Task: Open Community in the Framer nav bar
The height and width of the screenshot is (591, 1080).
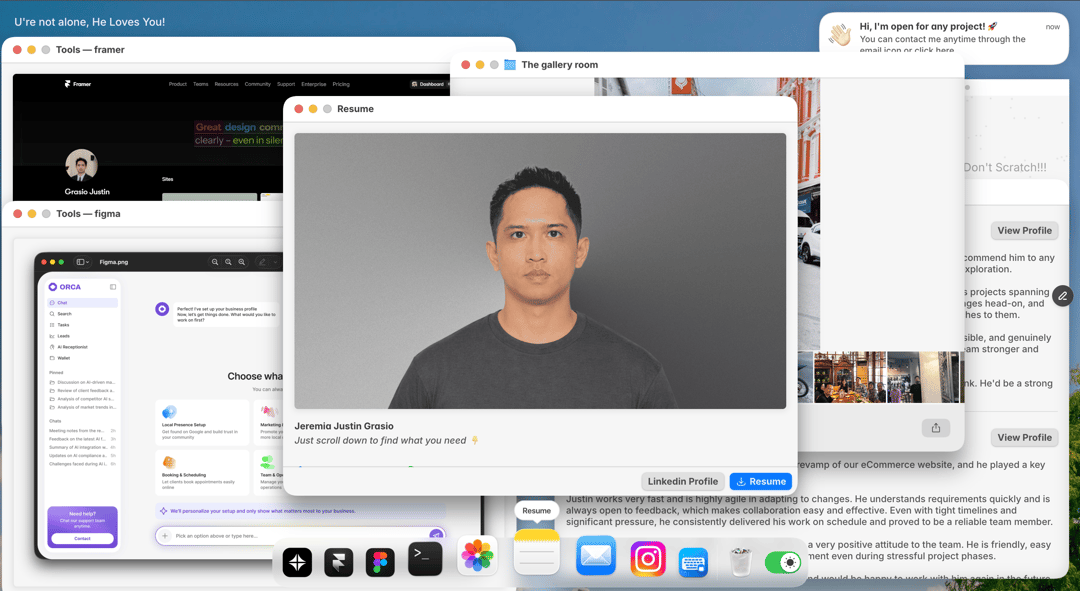Action: tap(258, 84)
